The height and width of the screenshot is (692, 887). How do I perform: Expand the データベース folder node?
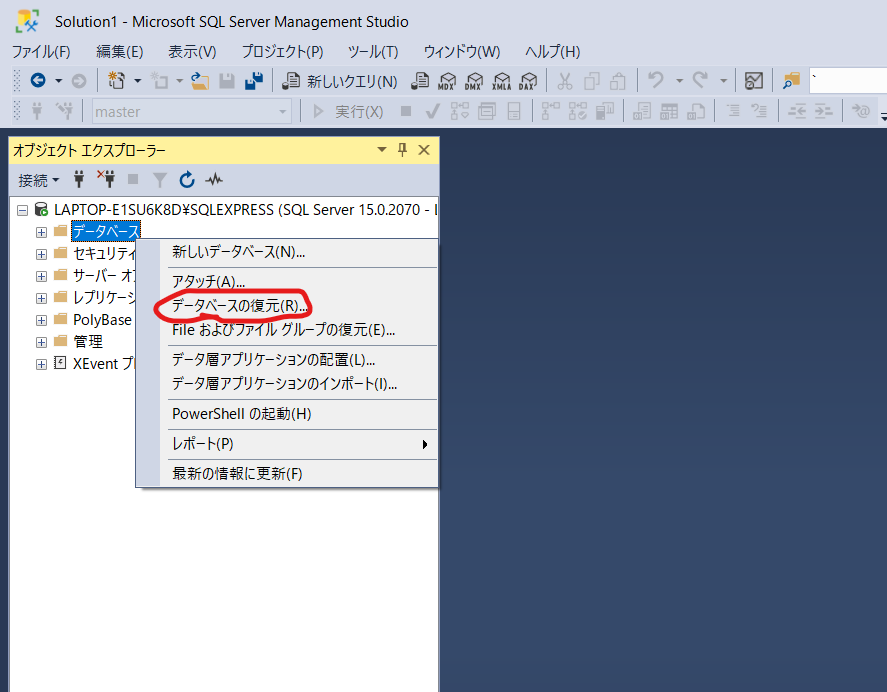41,232
